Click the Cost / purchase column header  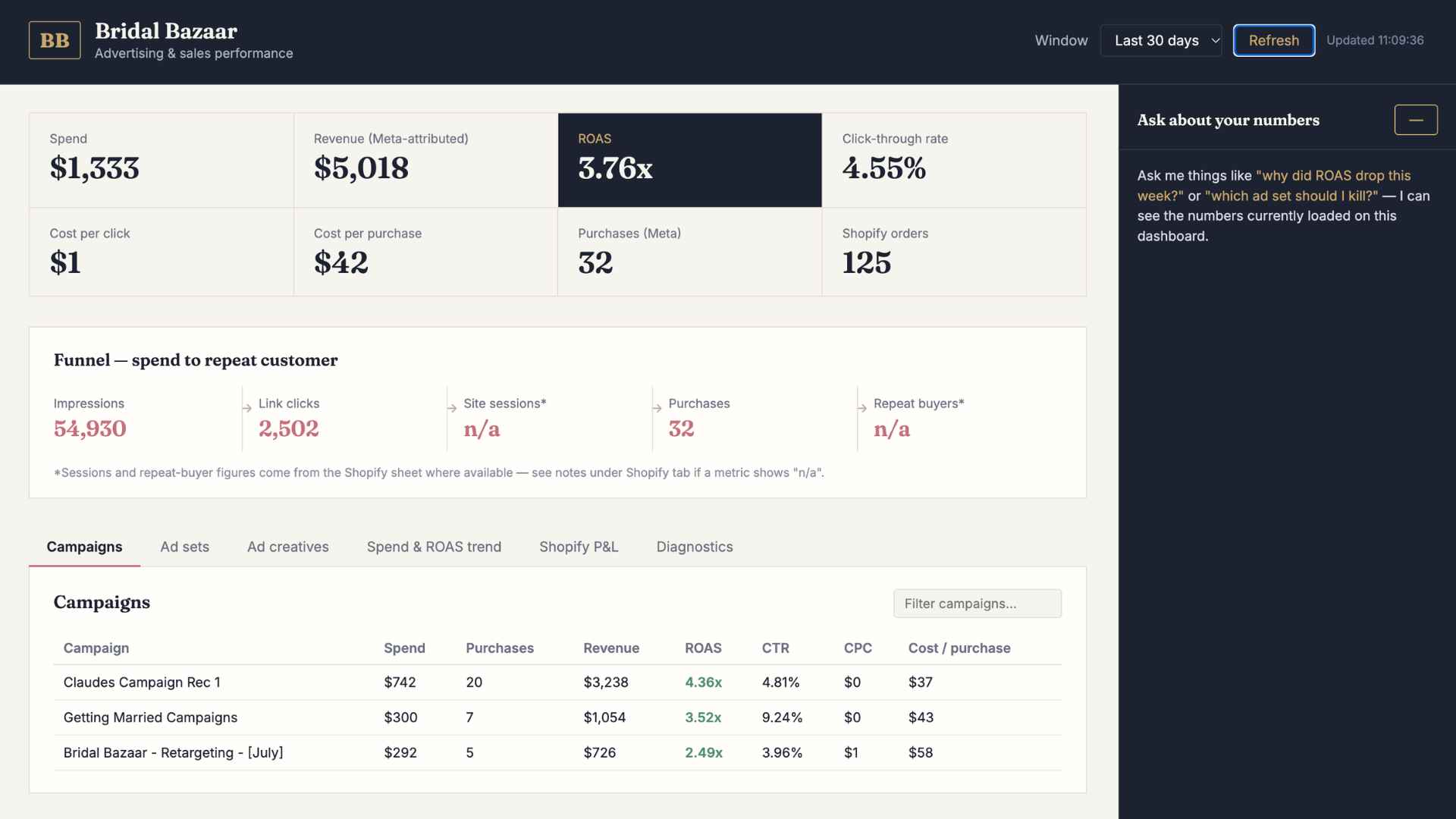(x=959, y=648)
